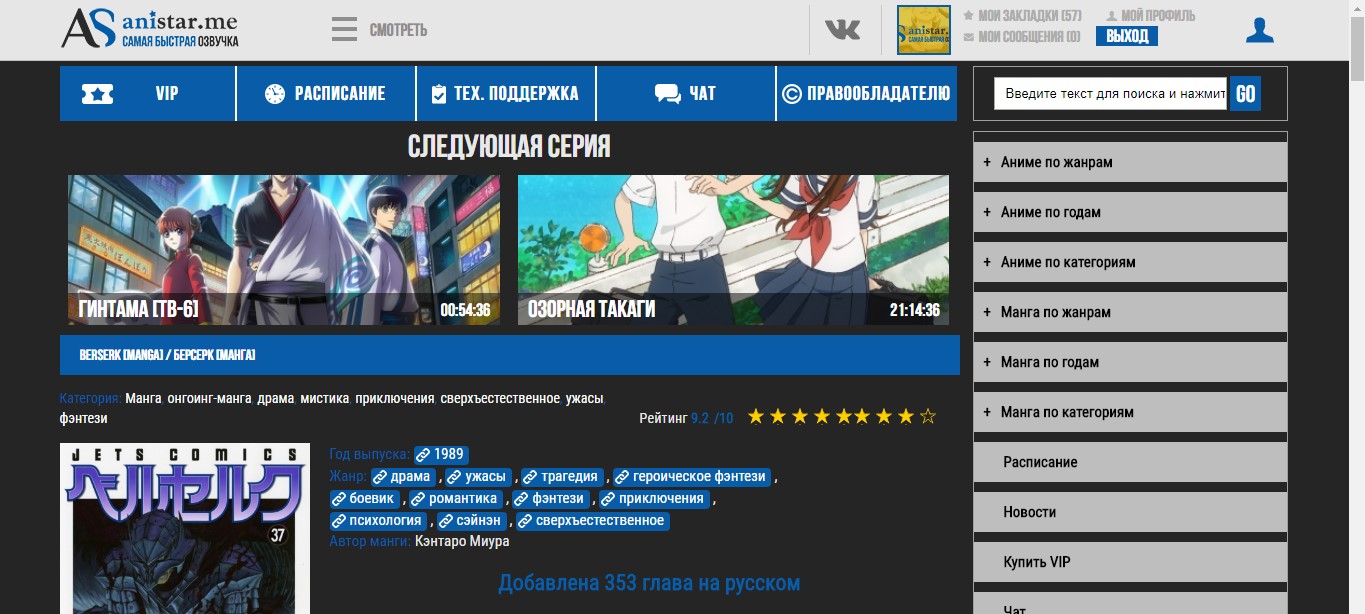The height and width of the screenshot is (614, 1365).
Task: Click the Выход logout button
Action: pyautogui.click(x=1127, y=36)
